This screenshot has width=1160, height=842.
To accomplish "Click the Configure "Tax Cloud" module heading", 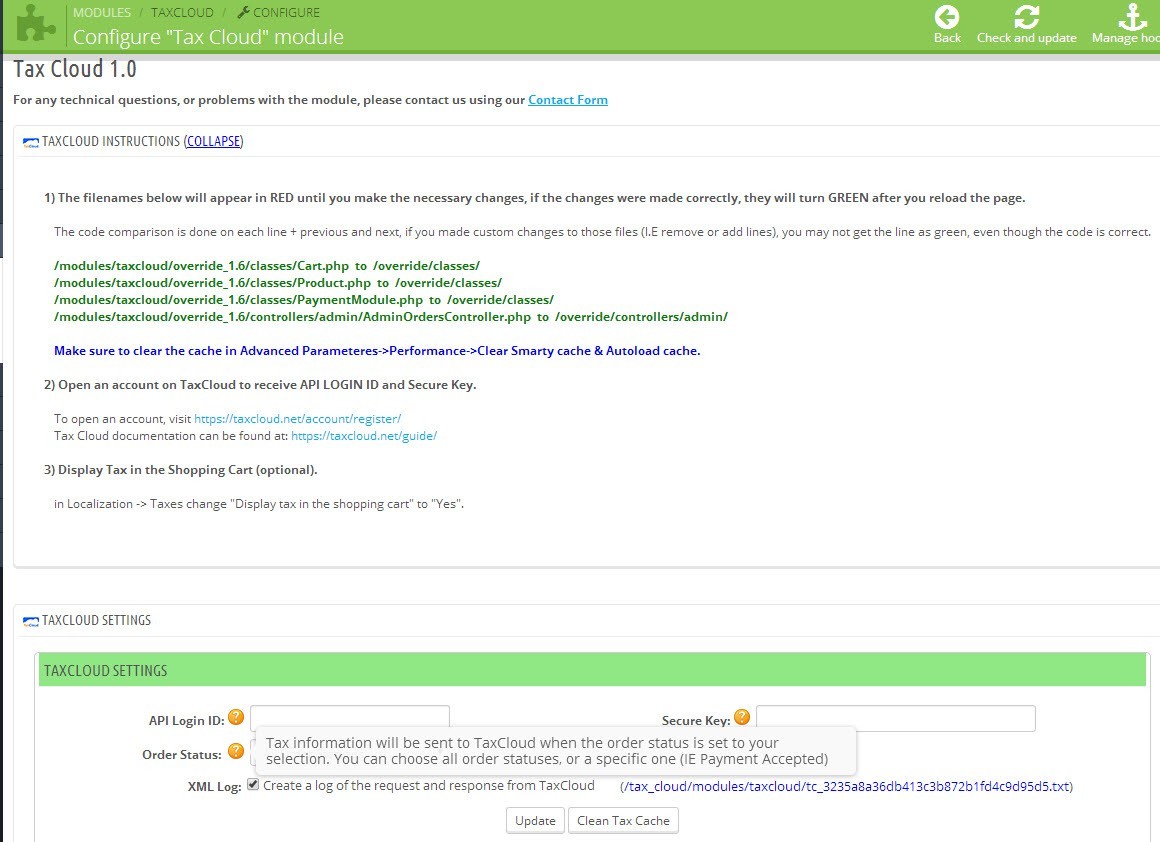I will pyautogui.click(x=208, y=37).
